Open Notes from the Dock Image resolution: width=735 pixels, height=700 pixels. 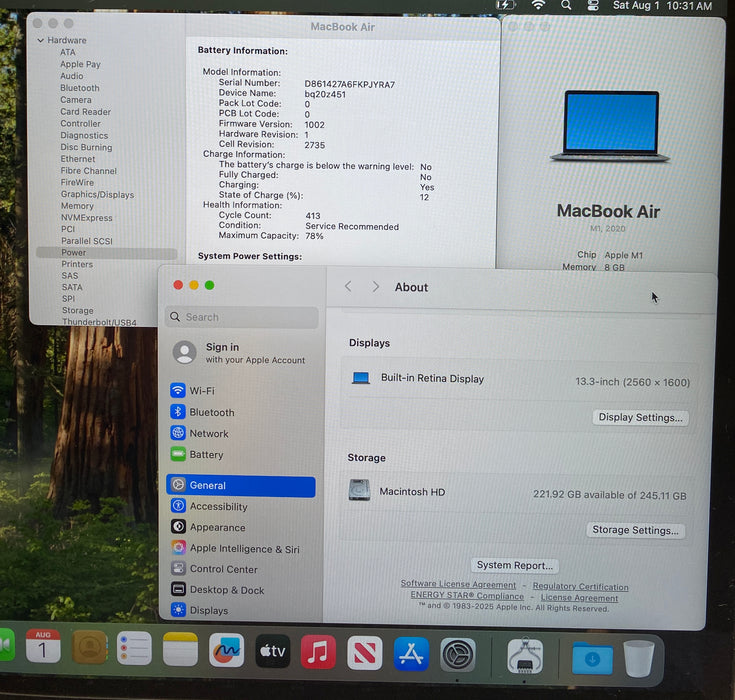click(180, 648)
